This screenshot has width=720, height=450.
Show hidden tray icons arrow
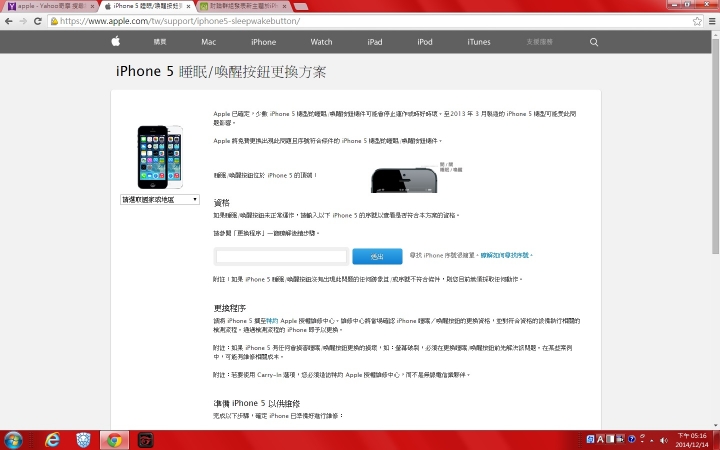pos(652,441)
